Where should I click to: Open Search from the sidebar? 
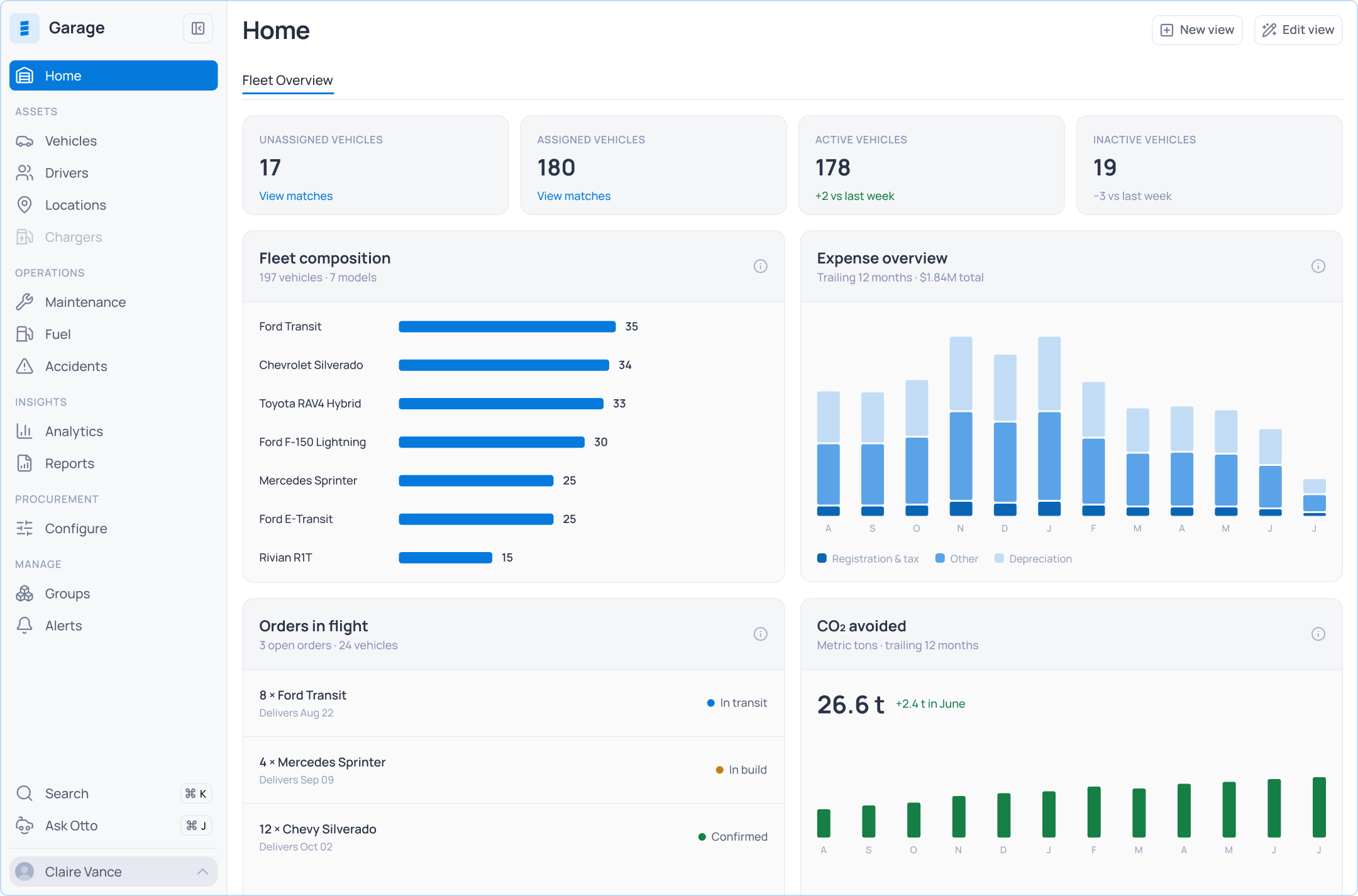pyautogui.click(x=114, y=794)
